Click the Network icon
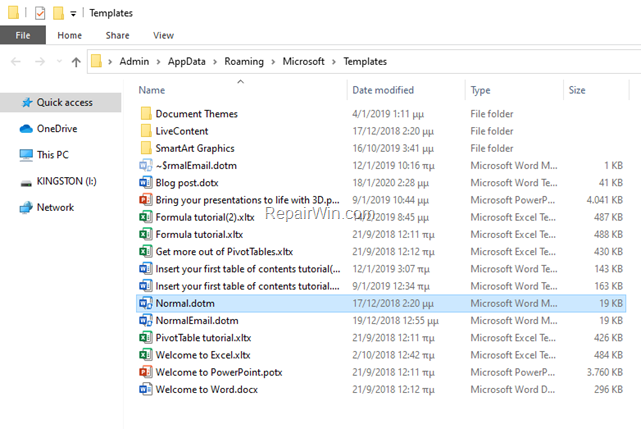This screenshot has height=429, width=641. pyautogui.click(x=26, y=207)
